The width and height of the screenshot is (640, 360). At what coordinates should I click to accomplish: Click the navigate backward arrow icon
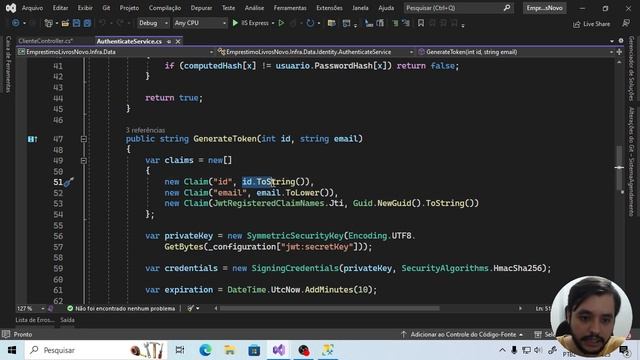[x=16, y=23]
